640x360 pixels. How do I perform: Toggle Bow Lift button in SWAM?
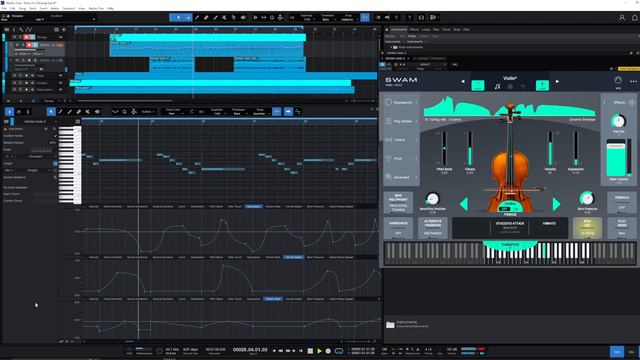(x=587, y=228)
